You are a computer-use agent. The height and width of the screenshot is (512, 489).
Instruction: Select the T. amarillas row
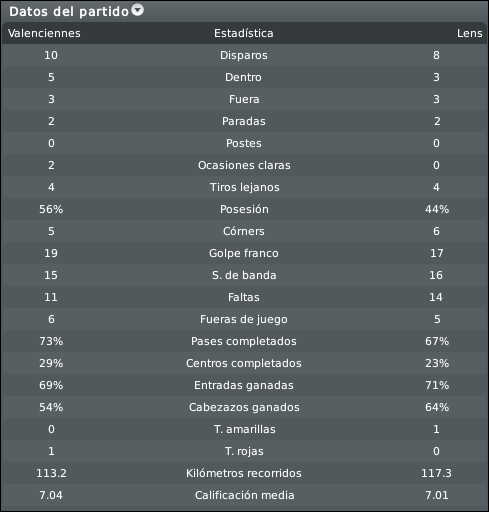[x=244, y=429]
